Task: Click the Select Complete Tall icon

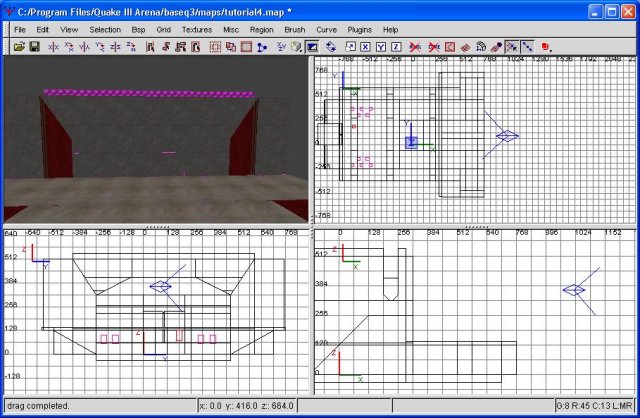Action: click(x=150, y=47)
